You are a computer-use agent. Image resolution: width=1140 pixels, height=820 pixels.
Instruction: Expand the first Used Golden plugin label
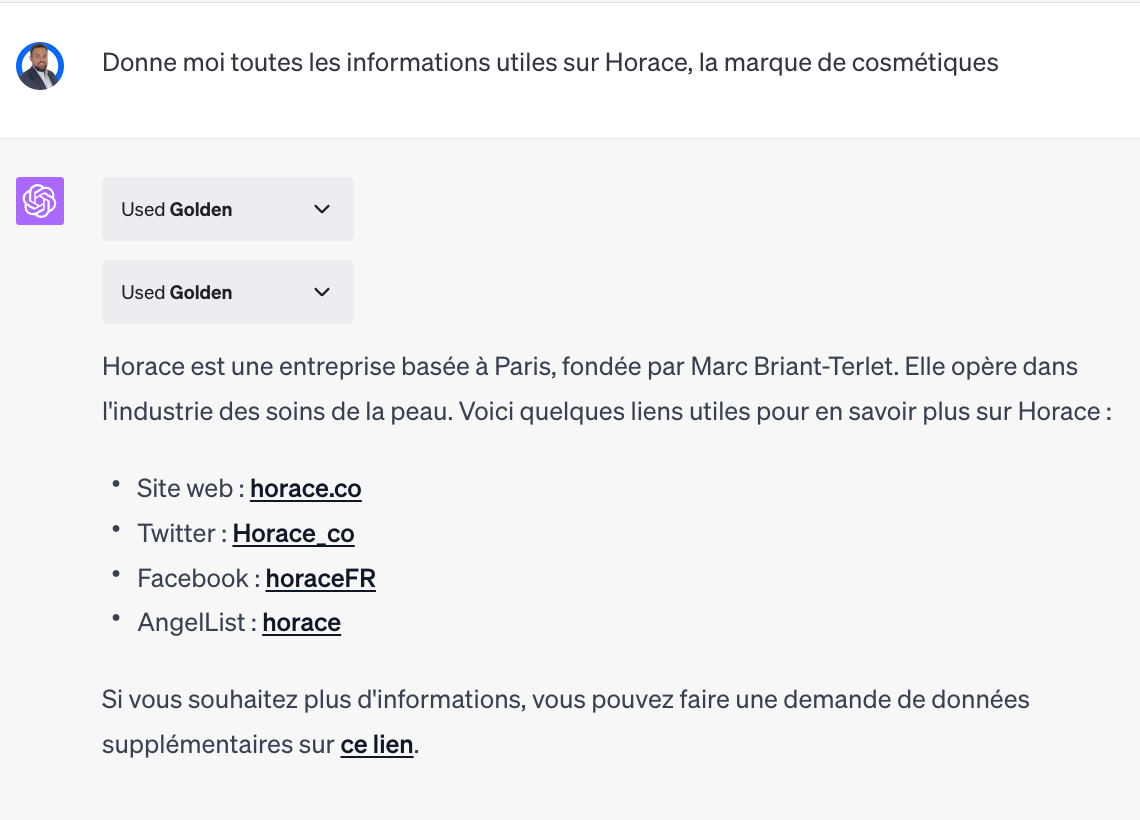(177, 209)
